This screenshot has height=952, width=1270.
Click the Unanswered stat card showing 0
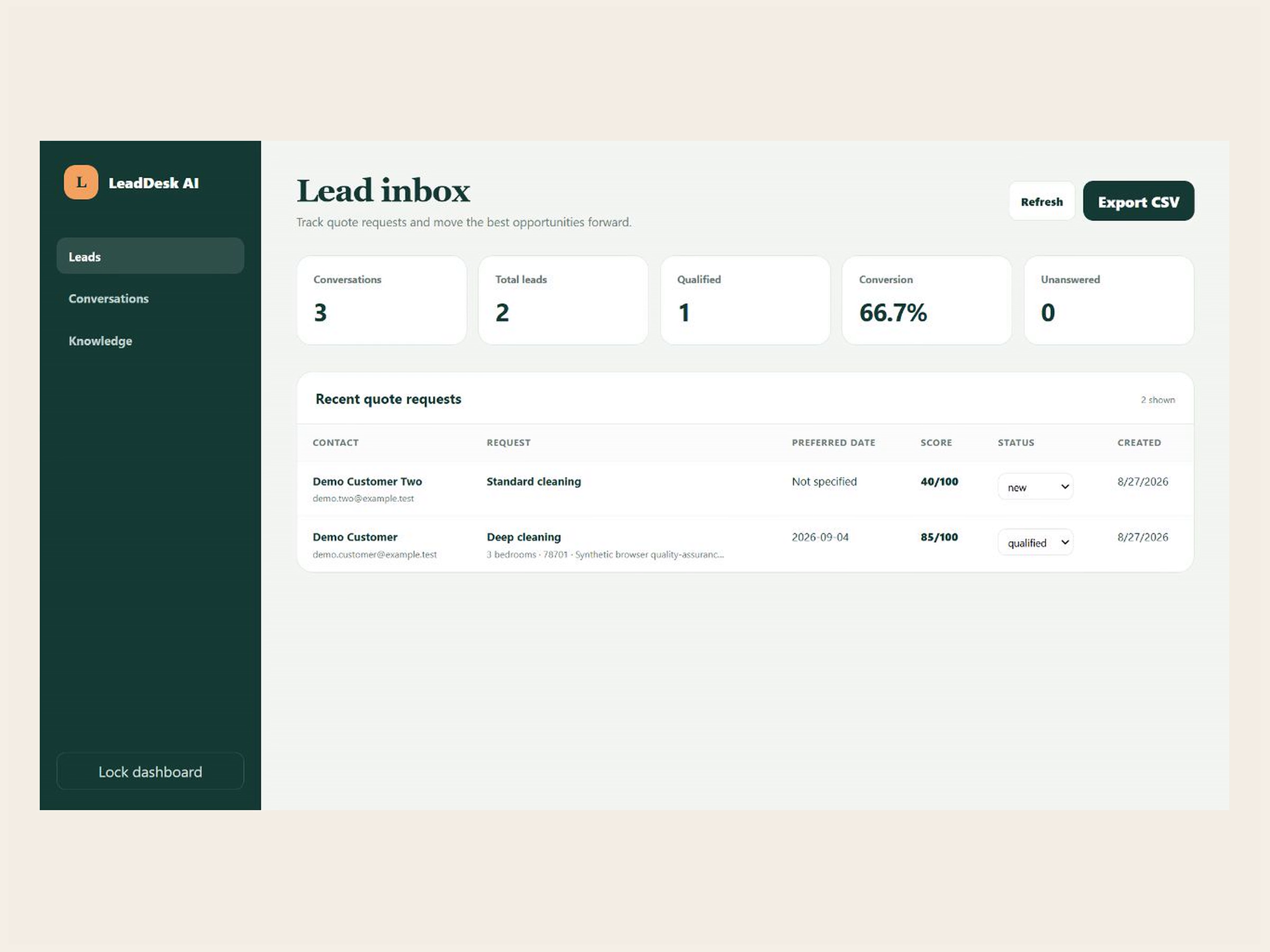click(x=1109, y=300)
